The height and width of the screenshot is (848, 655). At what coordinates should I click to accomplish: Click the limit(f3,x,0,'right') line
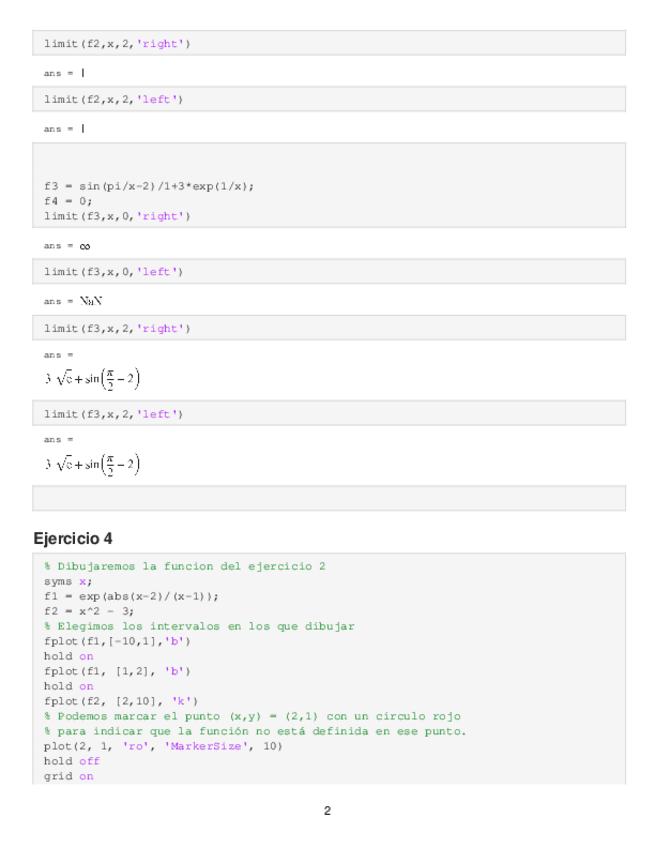click(x=117, y=216)
